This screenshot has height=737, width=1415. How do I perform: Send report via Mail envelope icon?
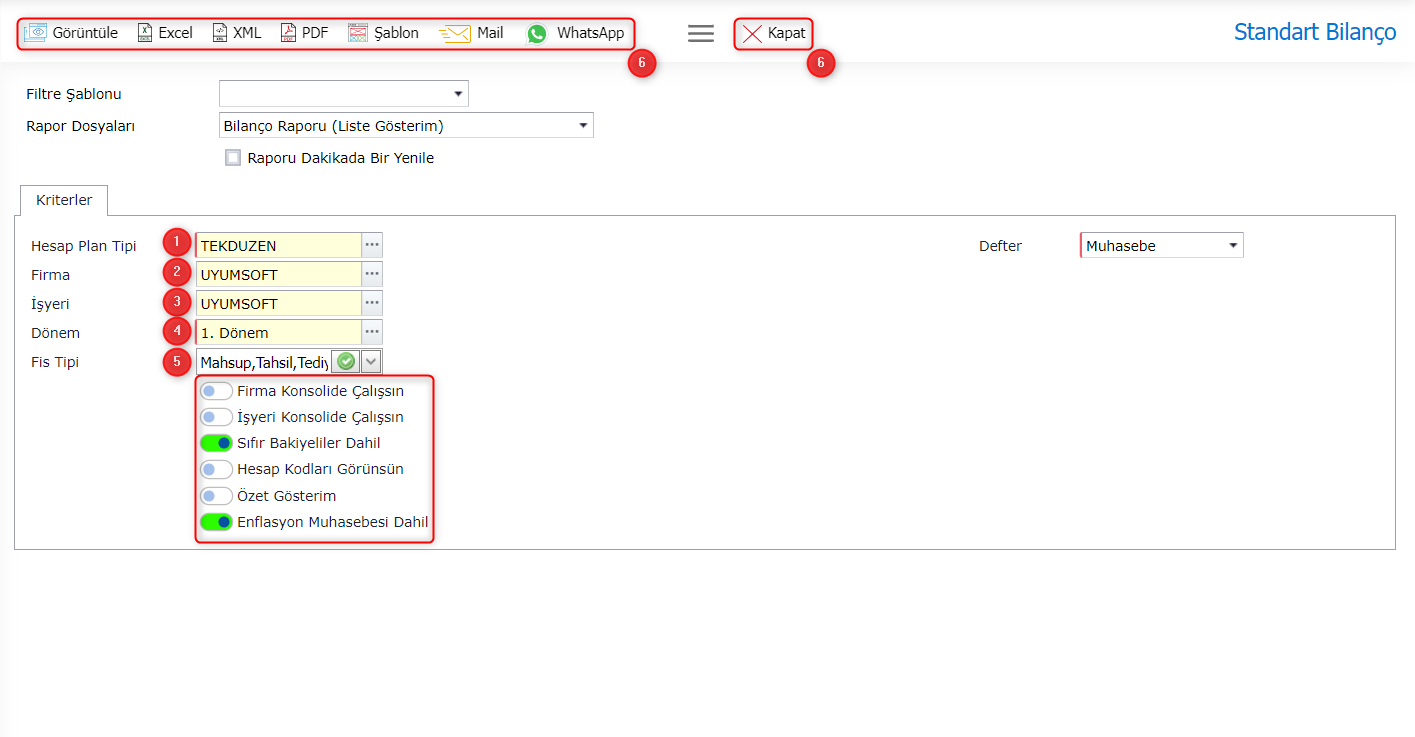455,33
